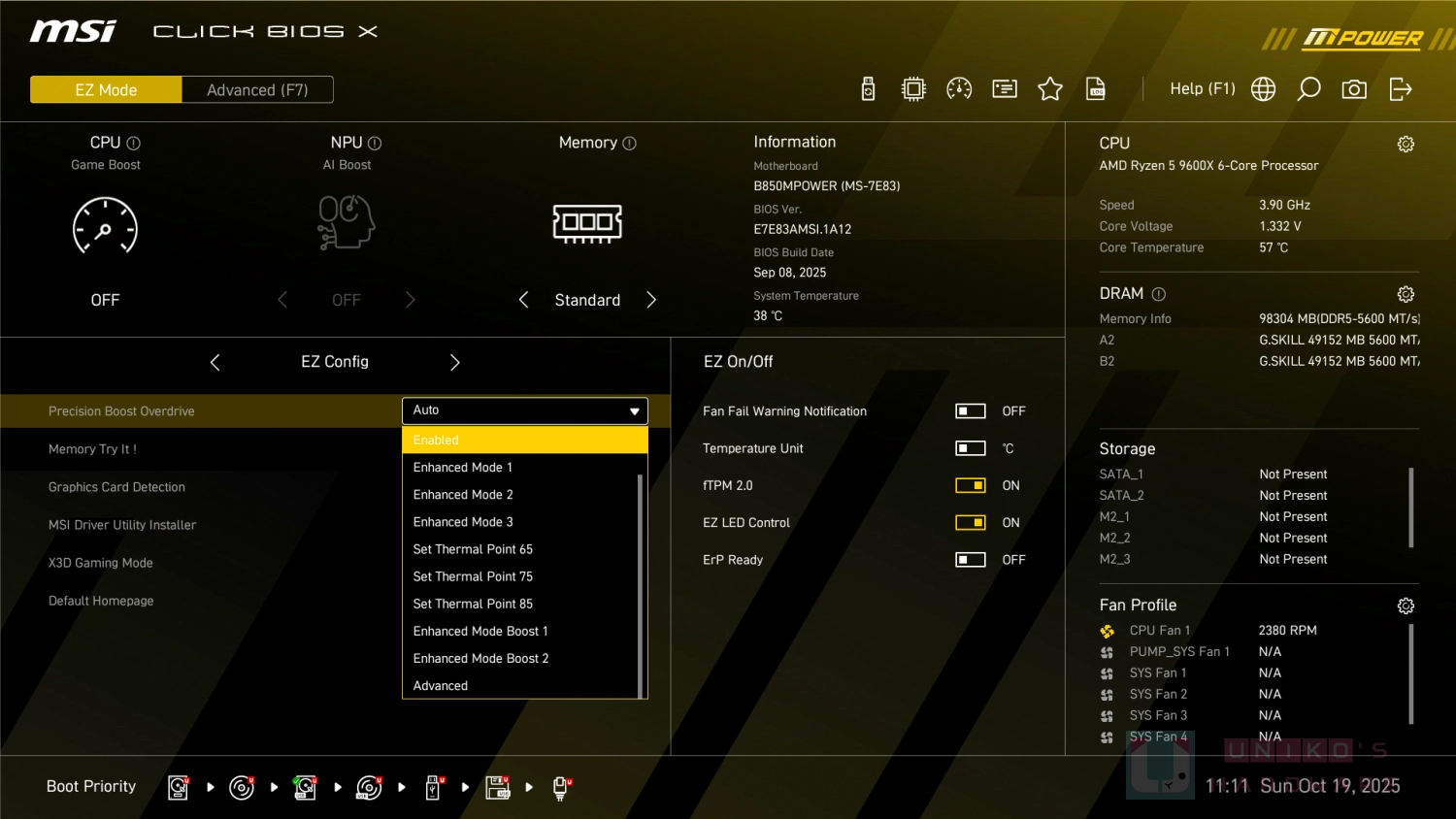This screenshot has width=1456, height=819.
Task: Turn off EZ LED Control
Action: point(970,522)
